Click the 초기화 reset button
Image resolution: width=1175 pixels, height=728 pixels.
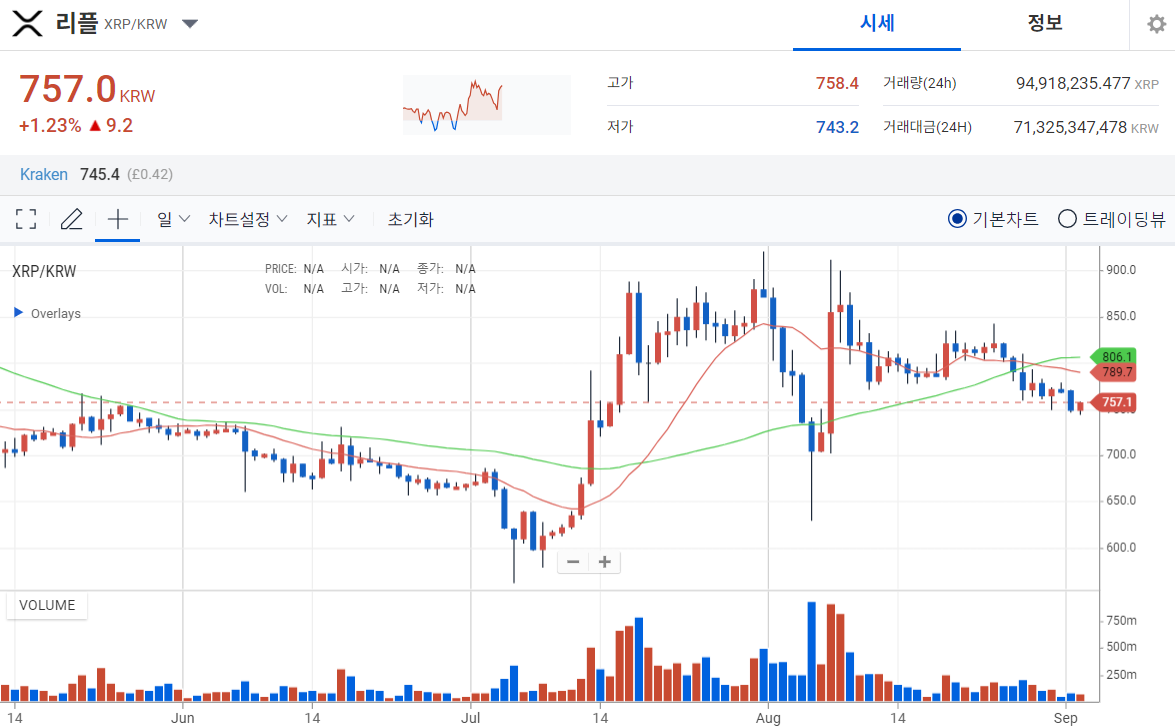[x=410, y=219]
